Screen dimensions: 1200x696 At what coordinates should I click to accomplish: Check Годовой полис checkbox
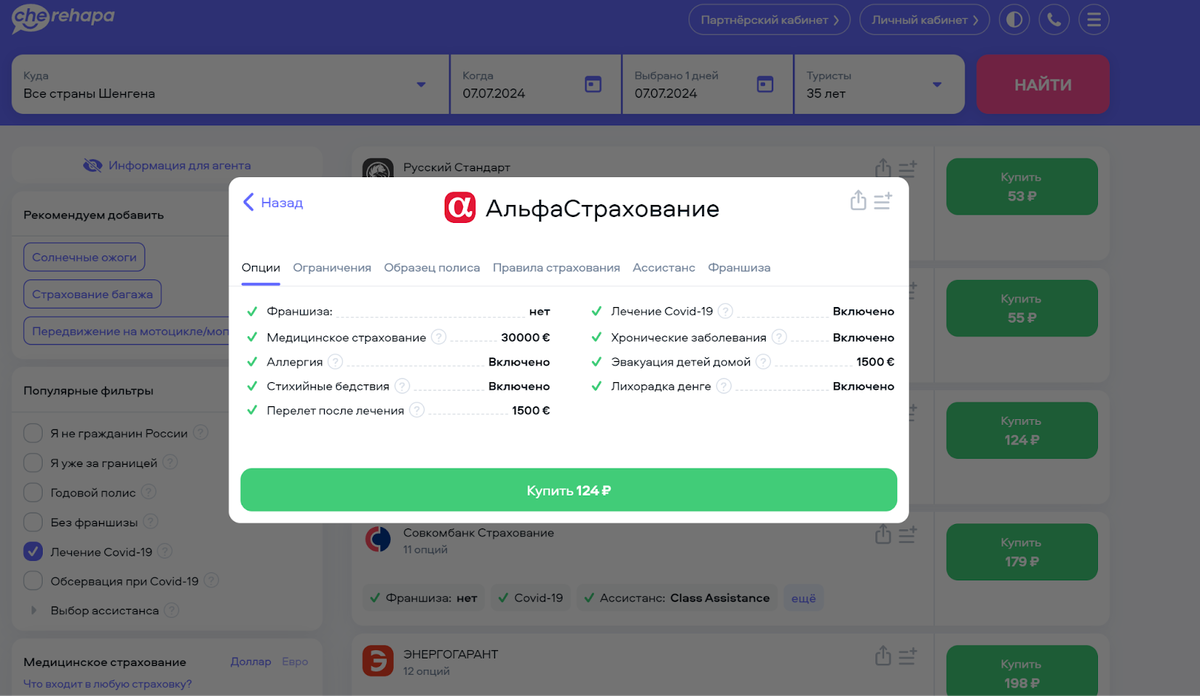(x=33, y=492)
